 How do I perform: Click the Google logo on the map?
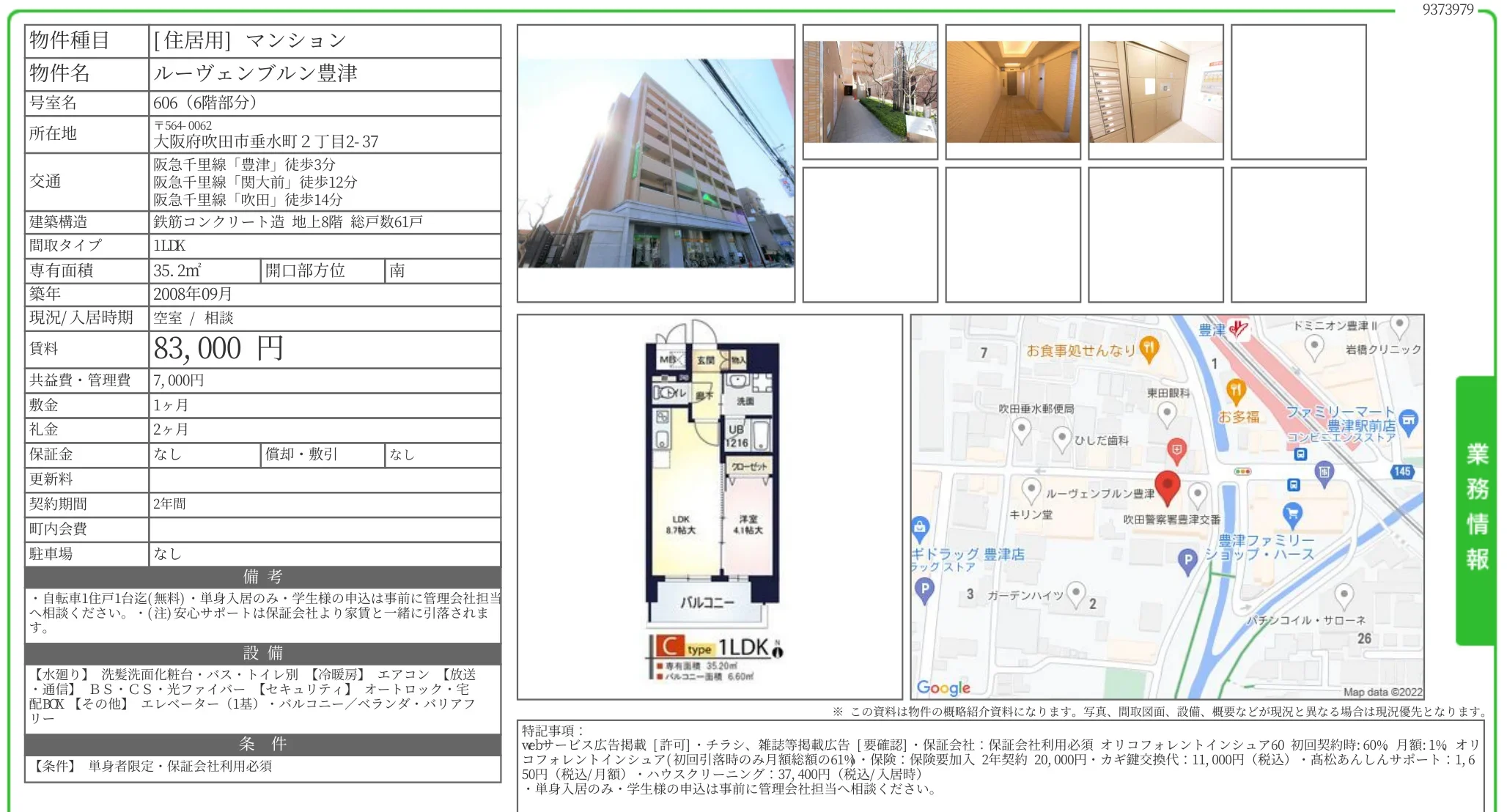[x=943, y=687]
